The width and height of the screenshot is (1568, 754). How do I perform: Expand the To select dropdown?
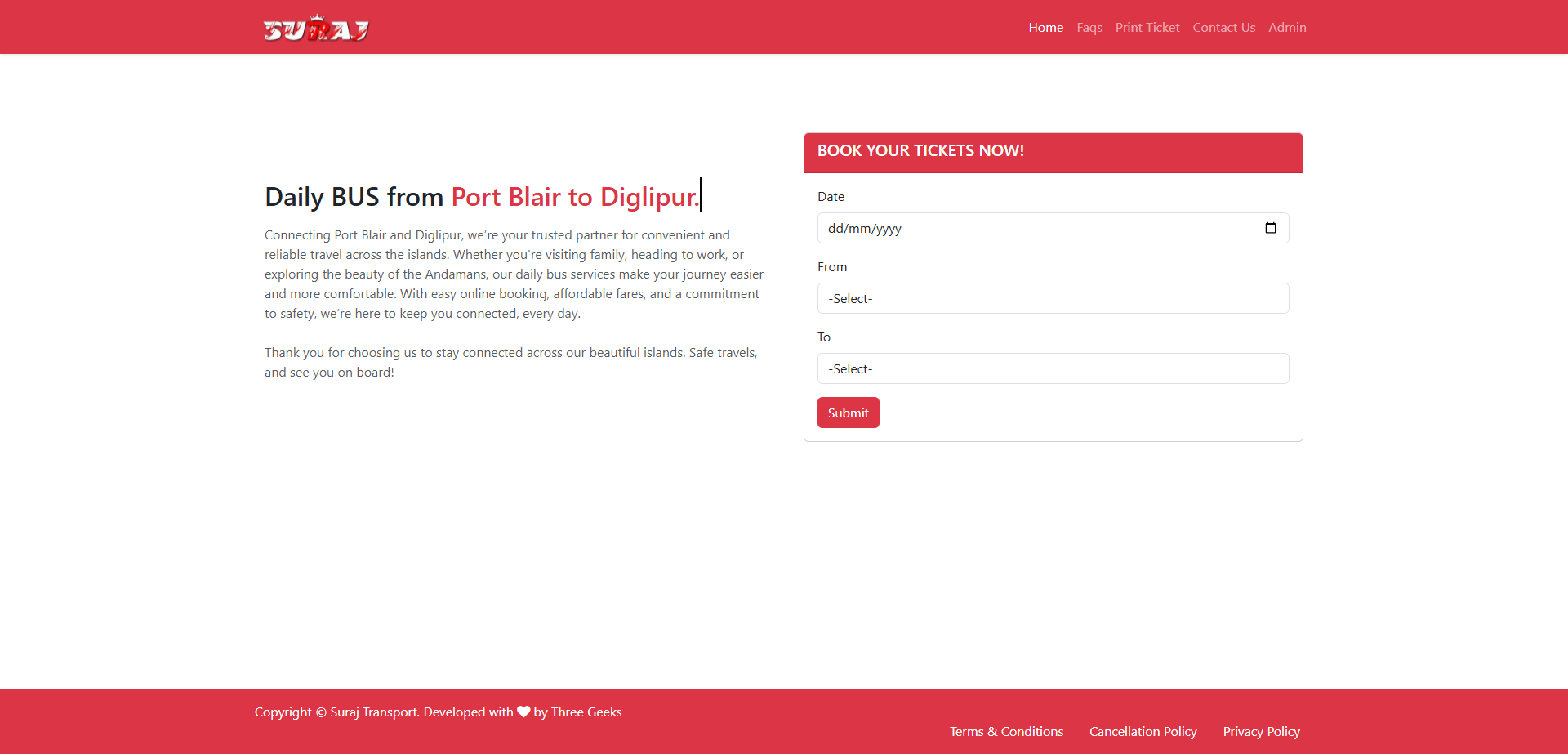click(x=1053, y=368)
